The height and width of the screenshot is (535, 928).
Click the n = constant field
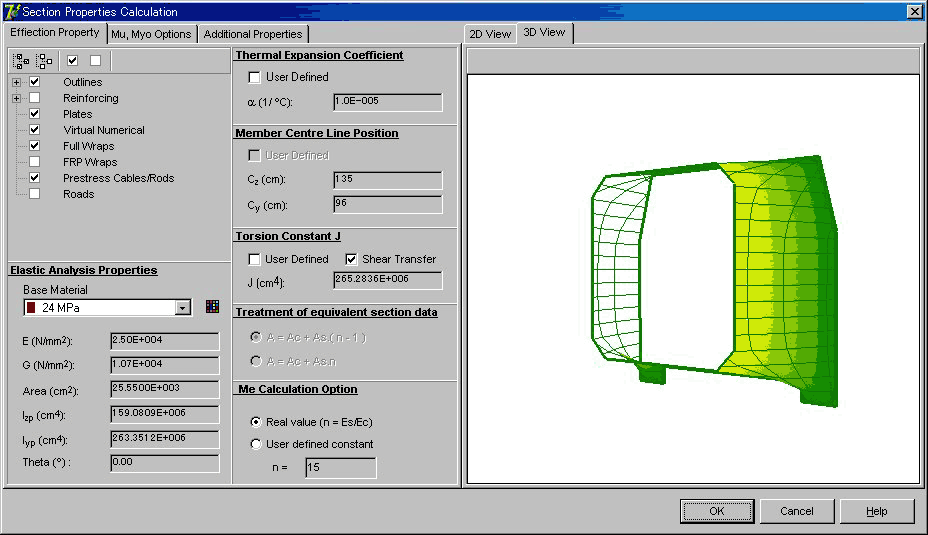click(x=341, y=468)
